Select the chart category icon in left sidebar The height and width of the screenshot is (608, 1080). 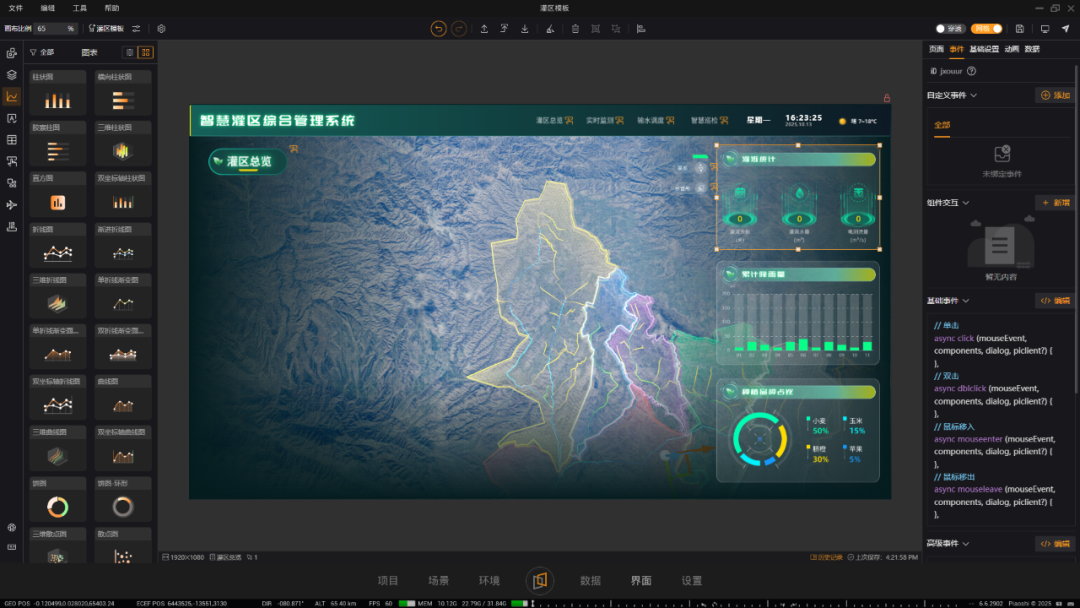(12, 96)
